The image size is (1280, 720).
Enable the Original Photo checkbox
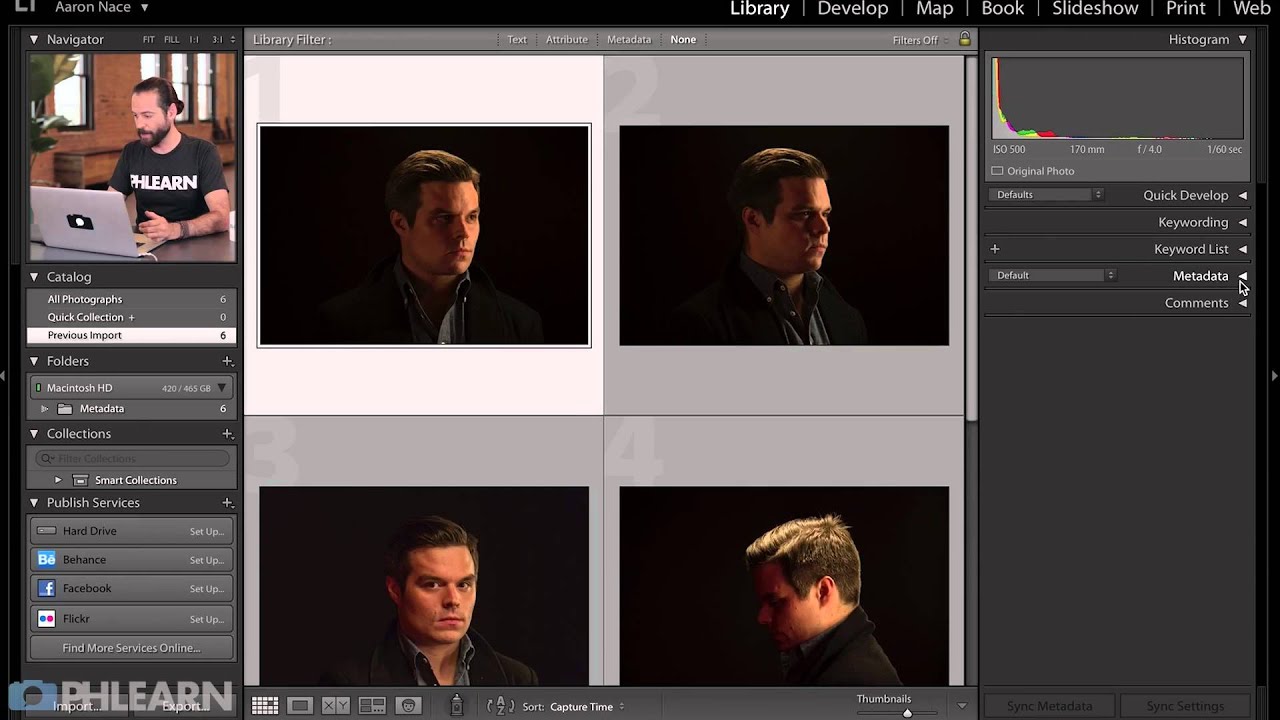(x=997, y=171)
